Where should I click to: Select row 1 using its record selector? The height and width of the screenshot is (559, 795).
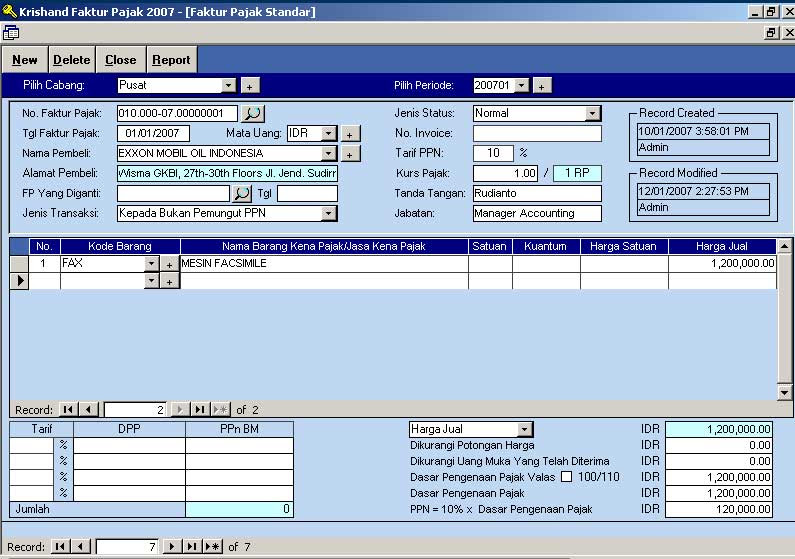pyautogui.click(x=19, y=264)
